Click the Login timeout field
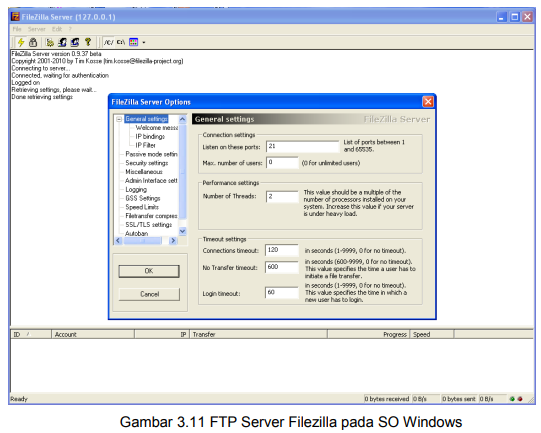The image size is (541, 433). (282, 293)
